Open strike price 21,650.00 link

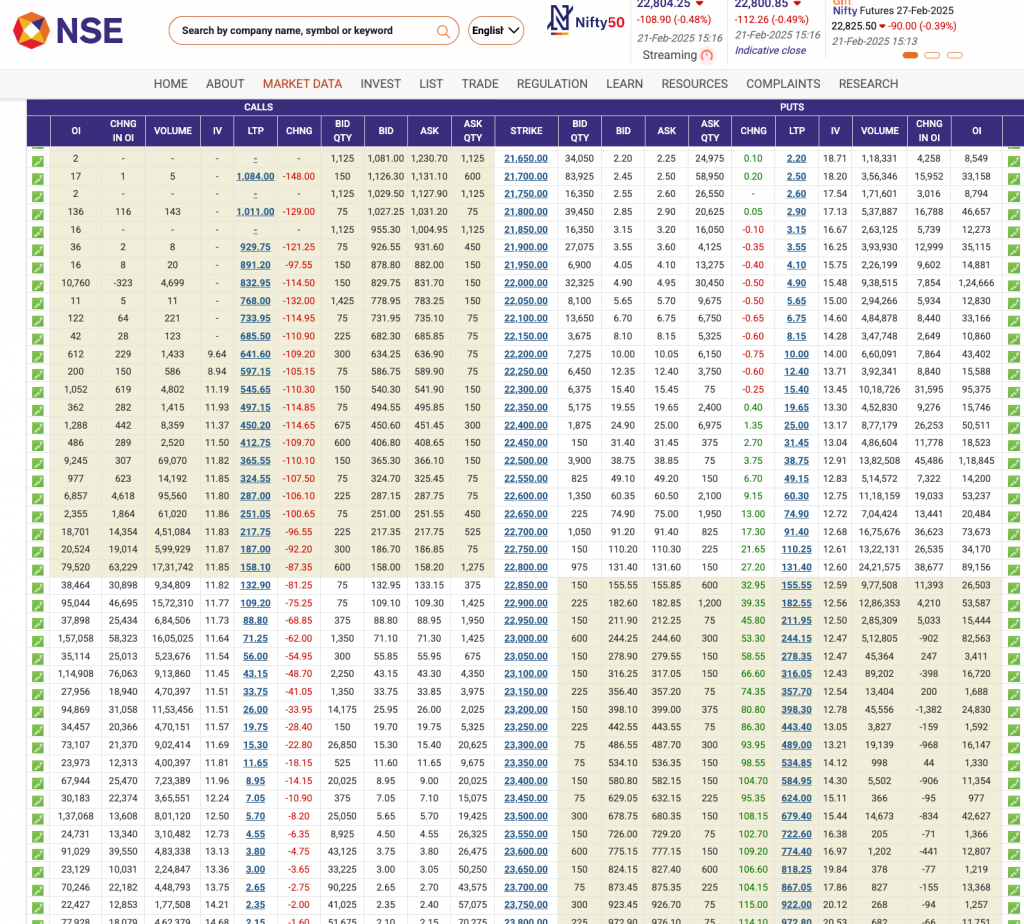pos(526,159)
